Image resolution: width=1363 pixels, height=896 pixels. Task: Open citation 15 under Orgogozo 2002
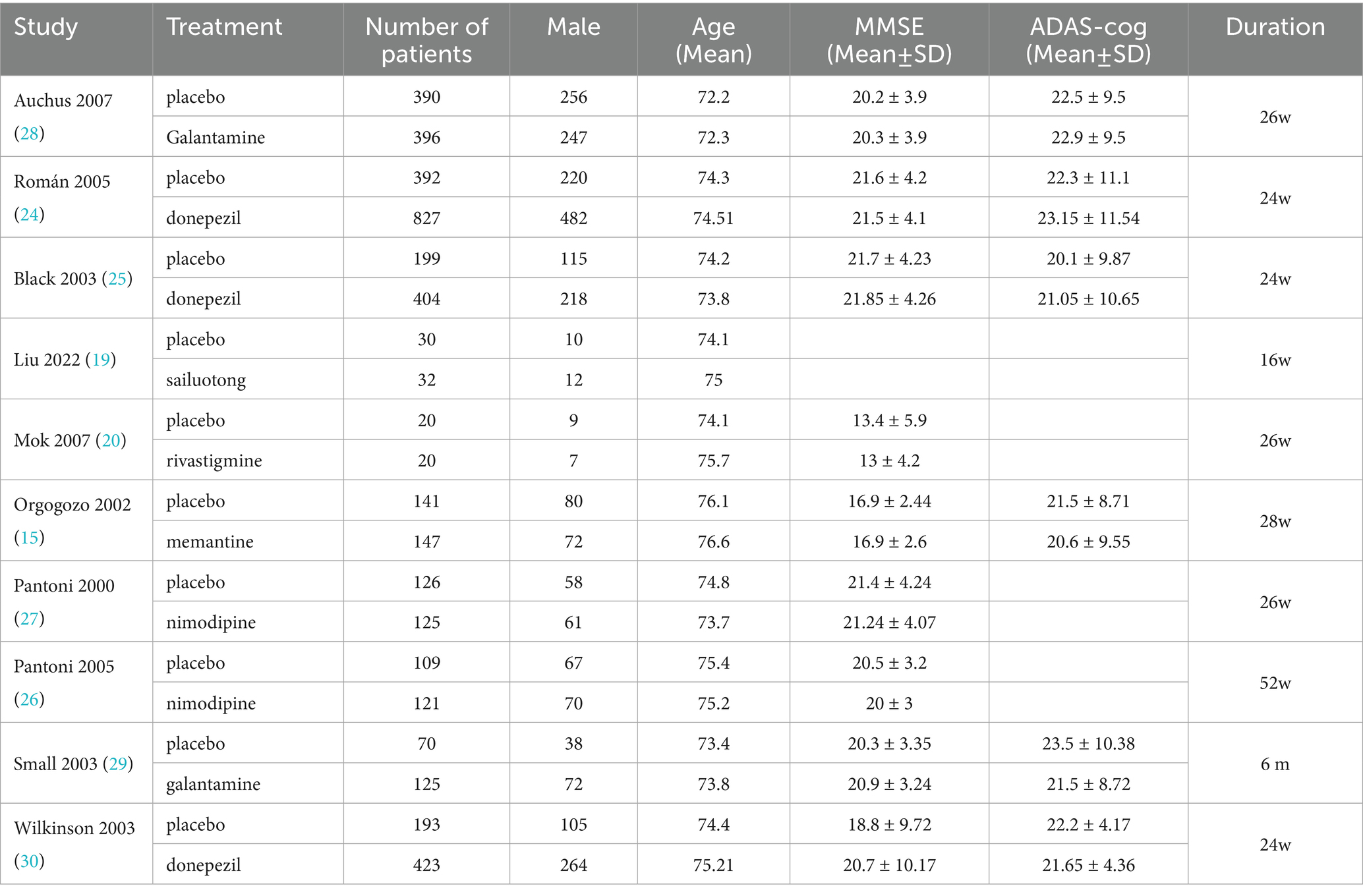click(x=29, y=538)
